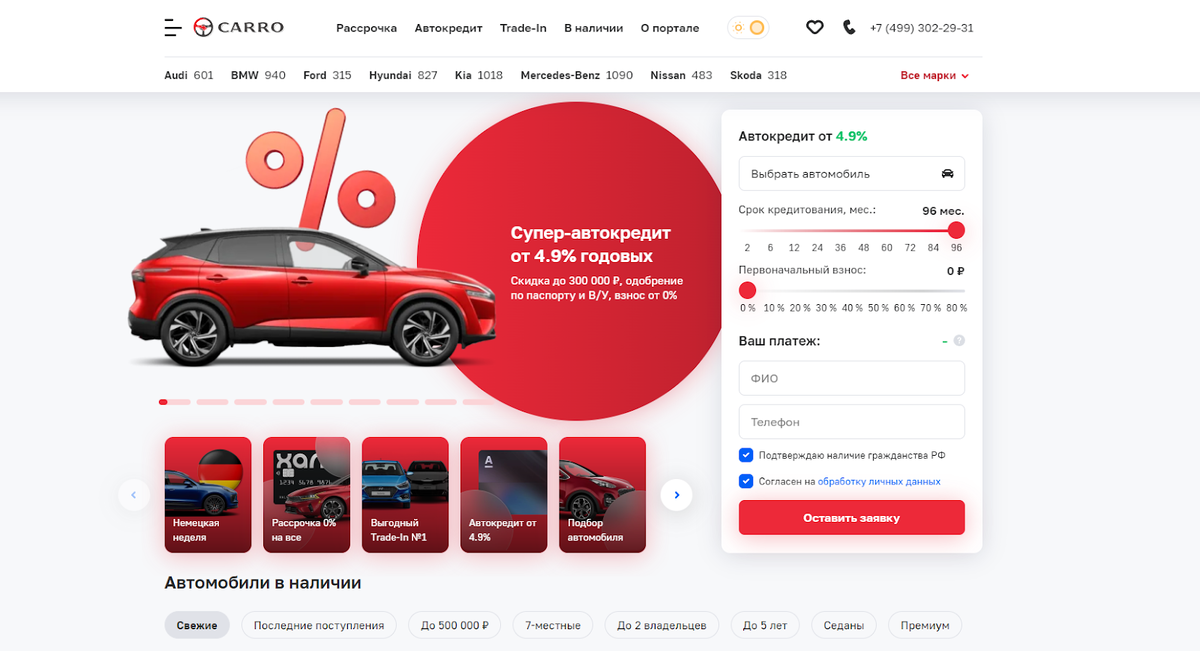Click the phone handset icon
1200x651 pixels.
[849, 28]
